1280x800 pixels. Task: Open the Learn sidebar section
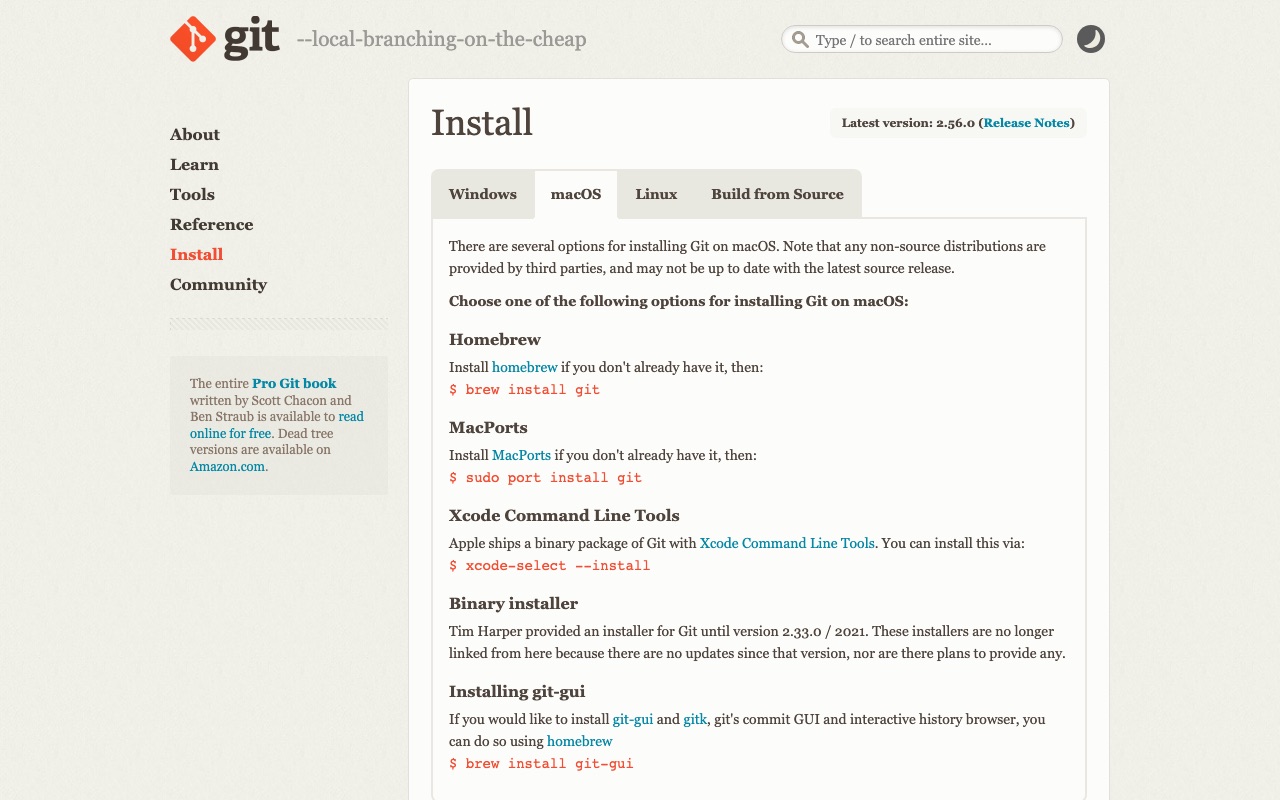tap(194, 164)
